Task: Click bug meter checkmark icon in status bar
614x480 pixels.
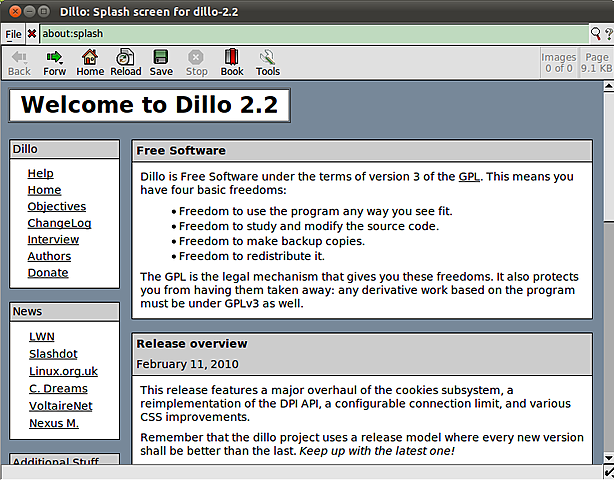Action: pos(609,472)
